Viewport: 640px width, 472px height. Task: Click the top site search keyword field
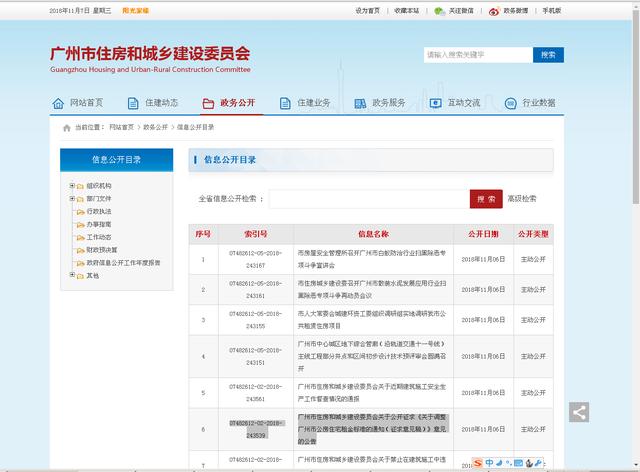478,55
